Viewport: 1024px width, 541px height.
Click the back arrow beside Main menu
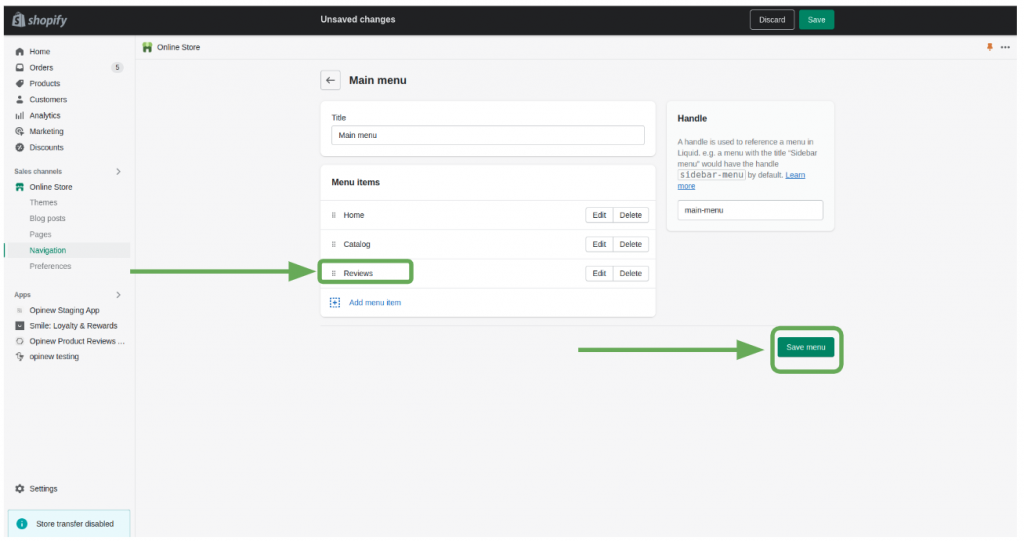point(330,80)
